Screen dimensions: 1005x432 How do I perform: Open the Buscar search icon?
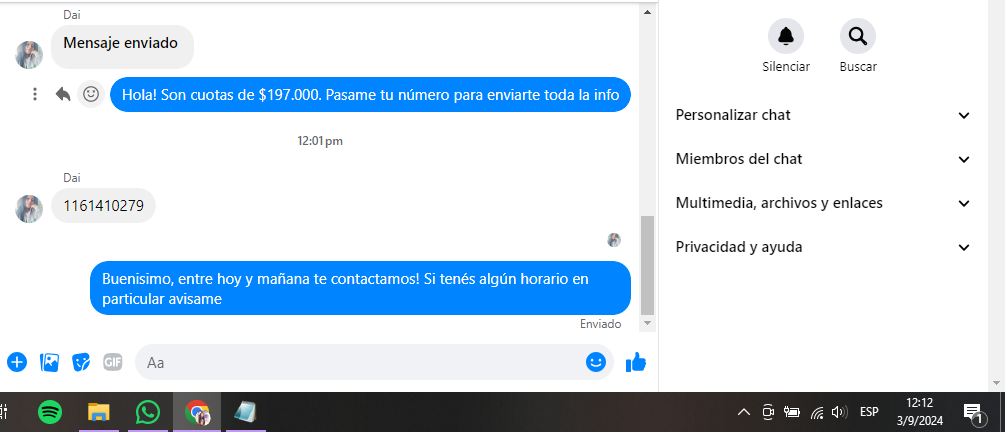(x=858, y=36)
